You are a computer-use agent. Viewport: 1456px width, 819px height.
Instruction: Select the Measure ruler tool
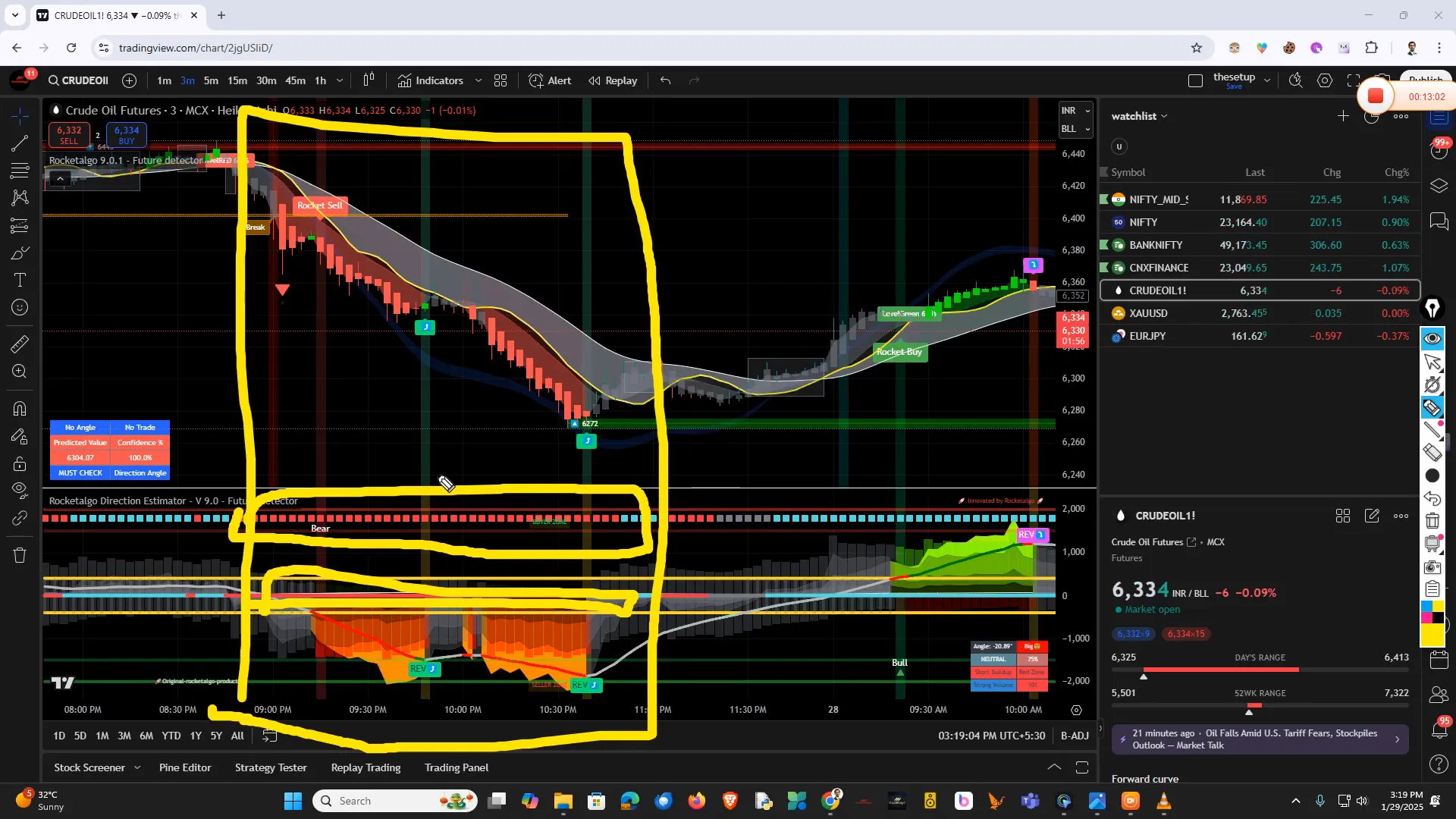tap(19, 345)
